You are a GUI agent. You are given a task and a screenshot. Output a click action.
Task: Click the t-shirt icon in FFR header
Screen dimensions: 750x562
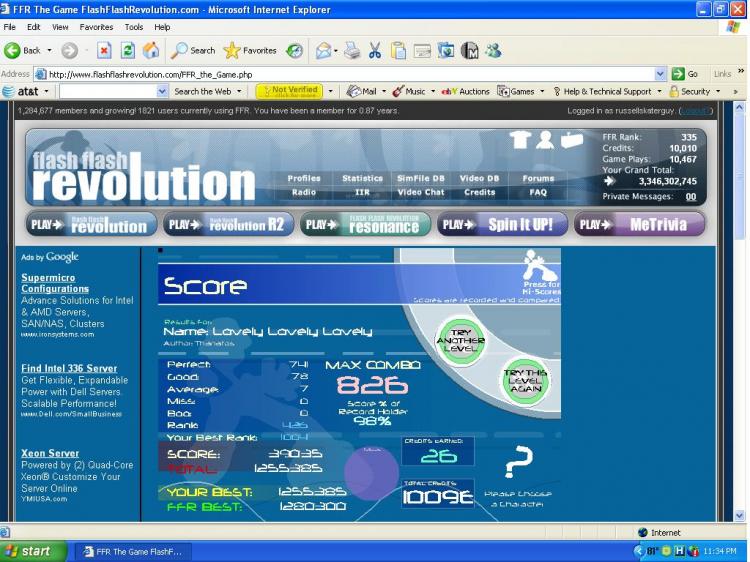[x=520, y=140]
